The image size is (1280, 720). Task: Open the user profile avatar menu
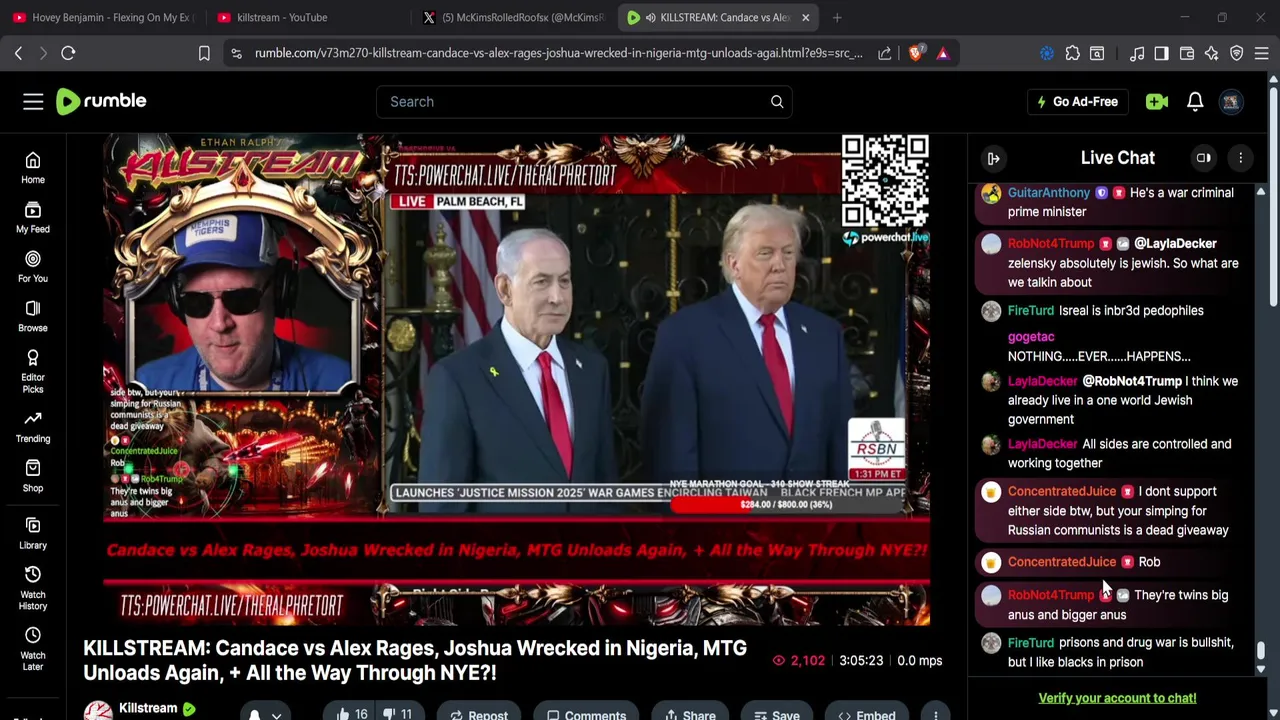tap(1231, 101)
